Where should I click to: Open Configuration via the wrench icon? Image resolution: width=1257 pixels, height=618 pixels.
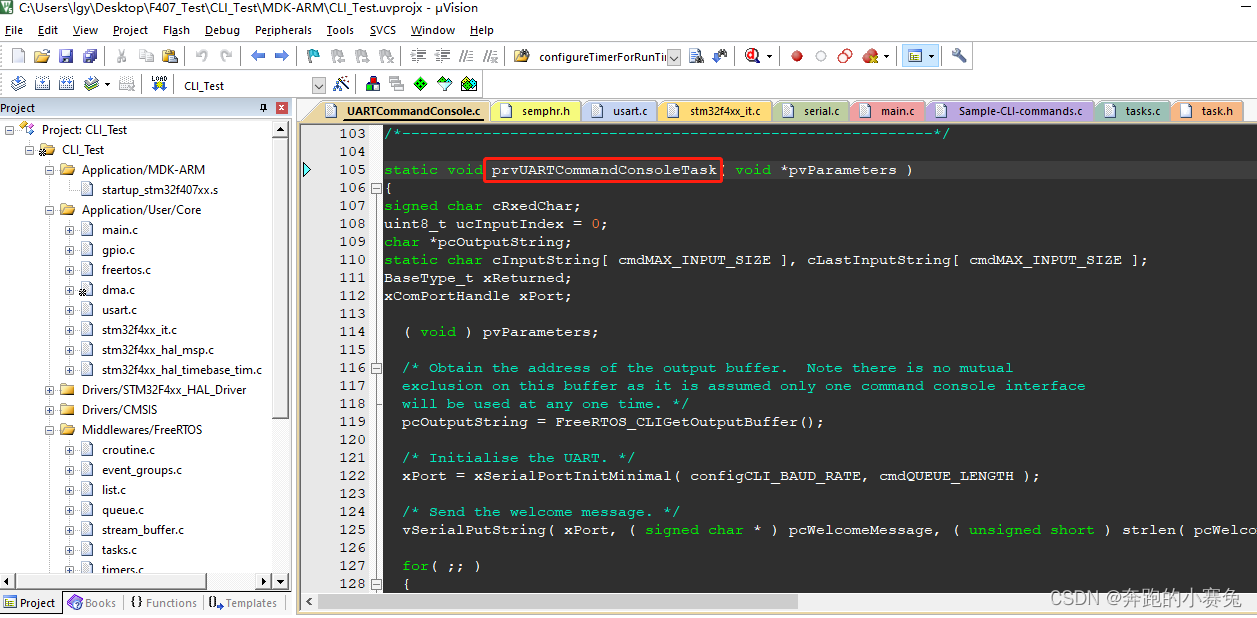(959, 56)
